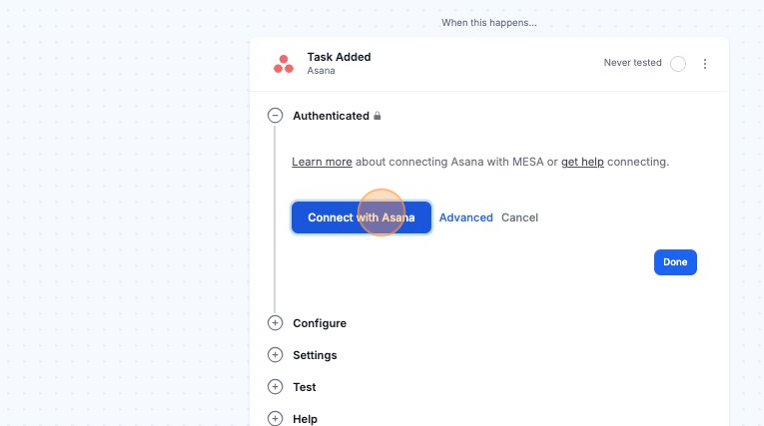
Task: Open the Learn more link
Action: 321,161
